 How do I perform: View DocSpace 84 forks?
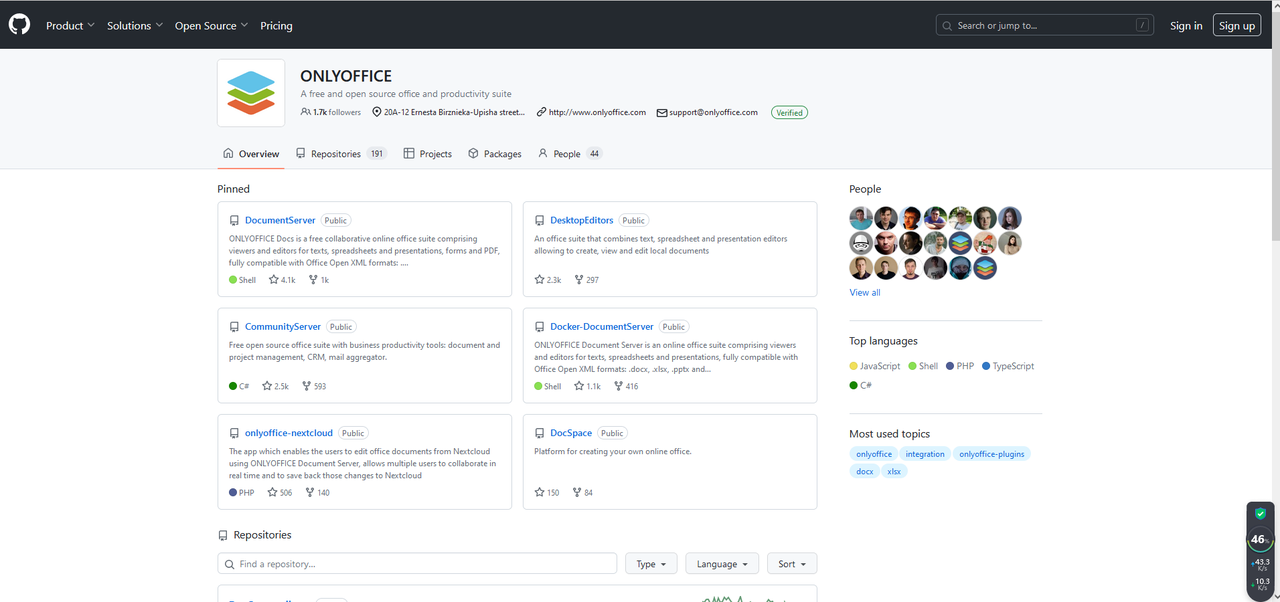[583, 493]
